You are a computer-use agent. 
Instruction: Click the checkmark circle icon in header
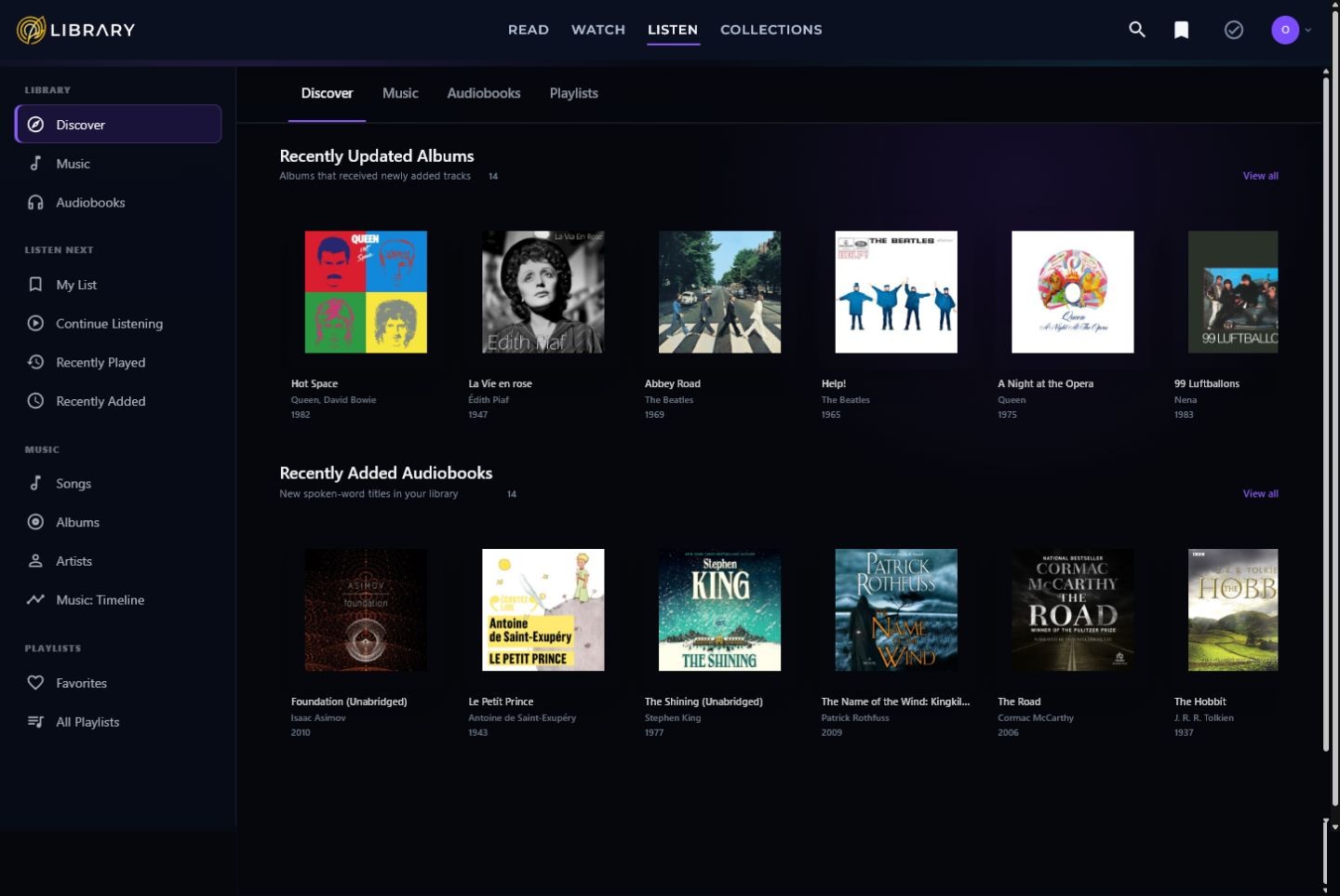coord(1233,30)
